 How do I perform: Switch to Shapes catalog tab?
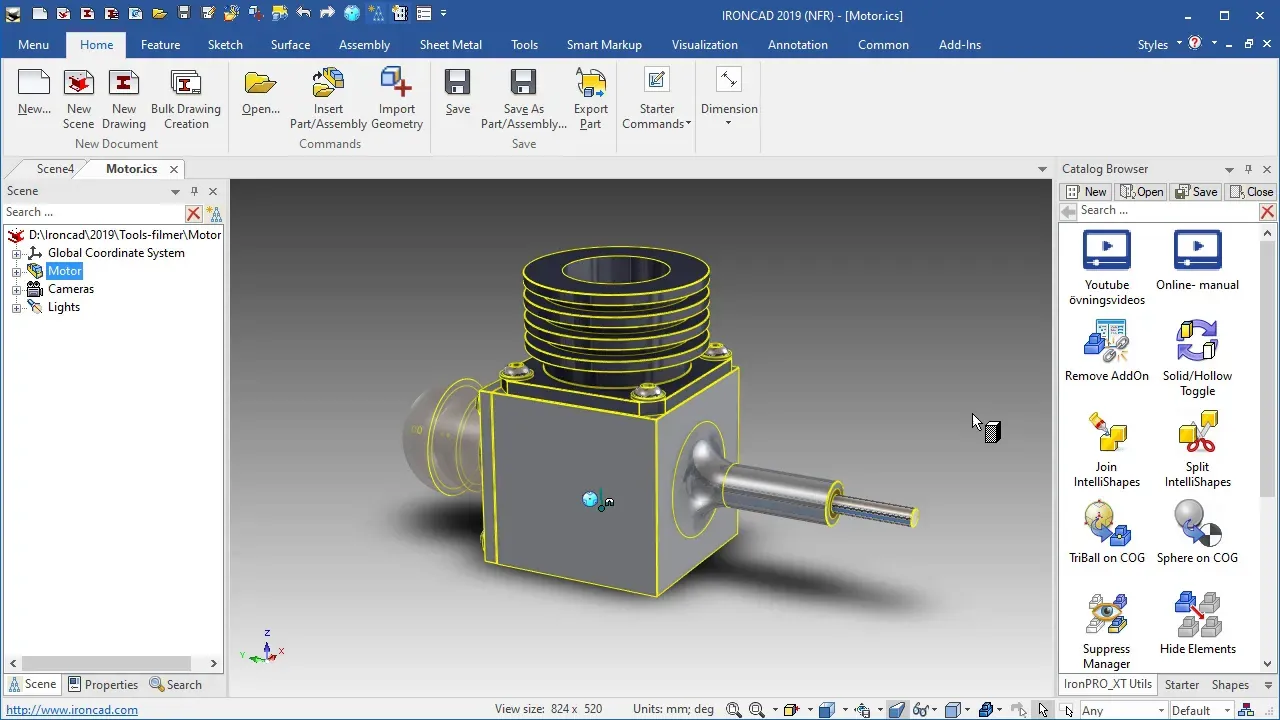click(1230, 685)
